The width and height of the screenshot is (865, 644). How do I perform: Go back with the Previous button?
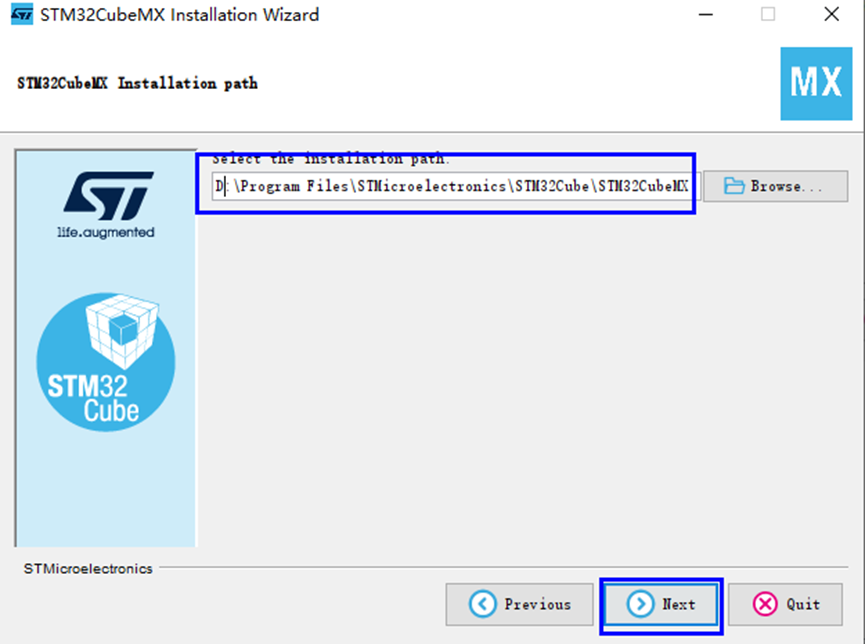pyautogui.click(x=519, y=604)
